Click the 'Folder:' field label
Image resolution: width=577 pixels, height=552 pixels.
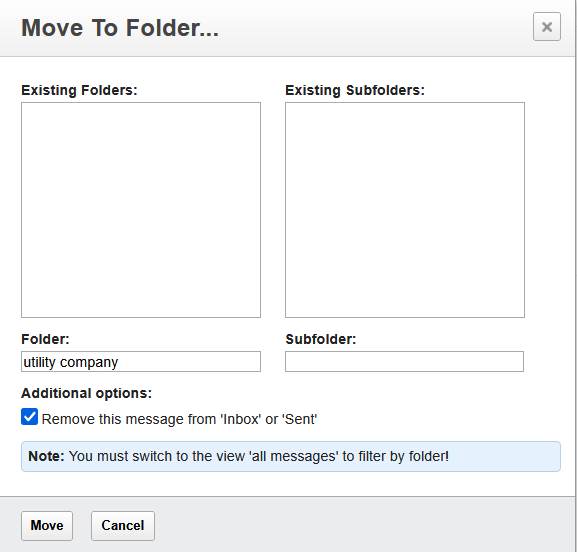click(x=45, y=339)
